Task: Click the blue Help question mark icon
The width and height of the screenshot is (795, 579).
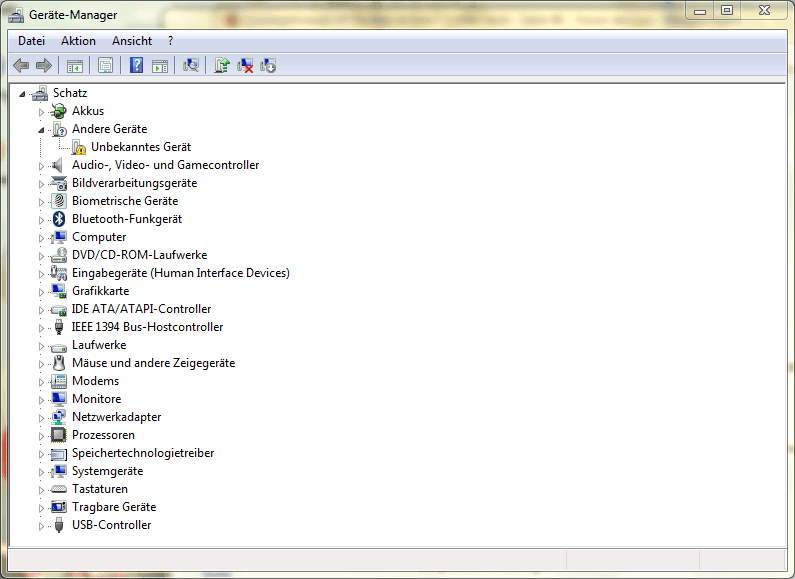Action: [x=136, y=65]
